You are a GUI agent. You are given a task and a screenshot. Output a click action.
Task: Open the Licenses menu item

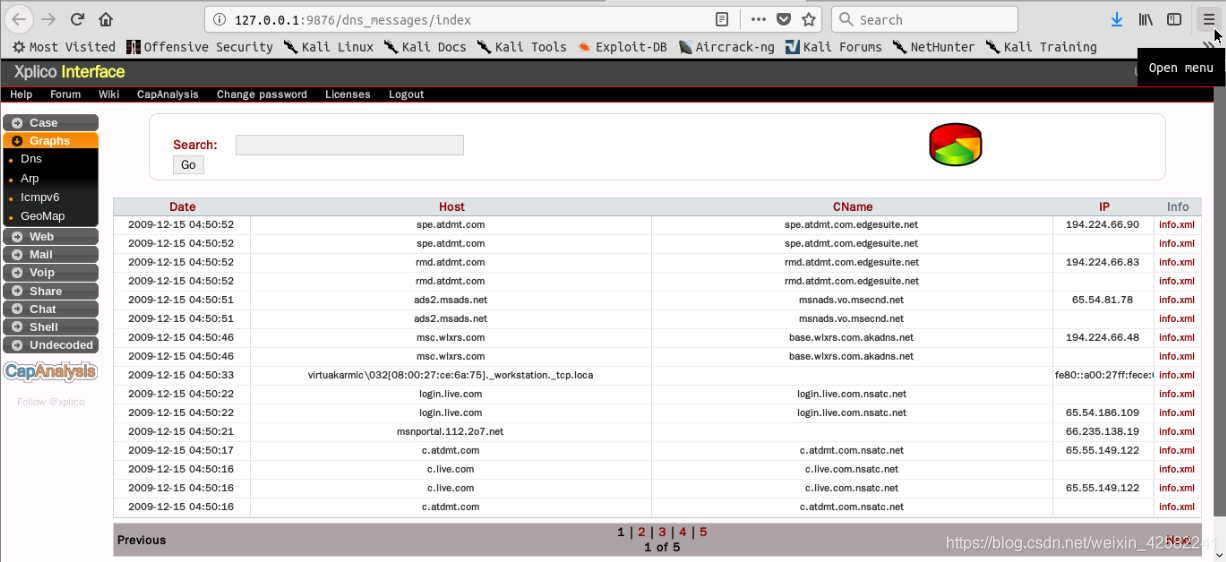pos(348,94)
